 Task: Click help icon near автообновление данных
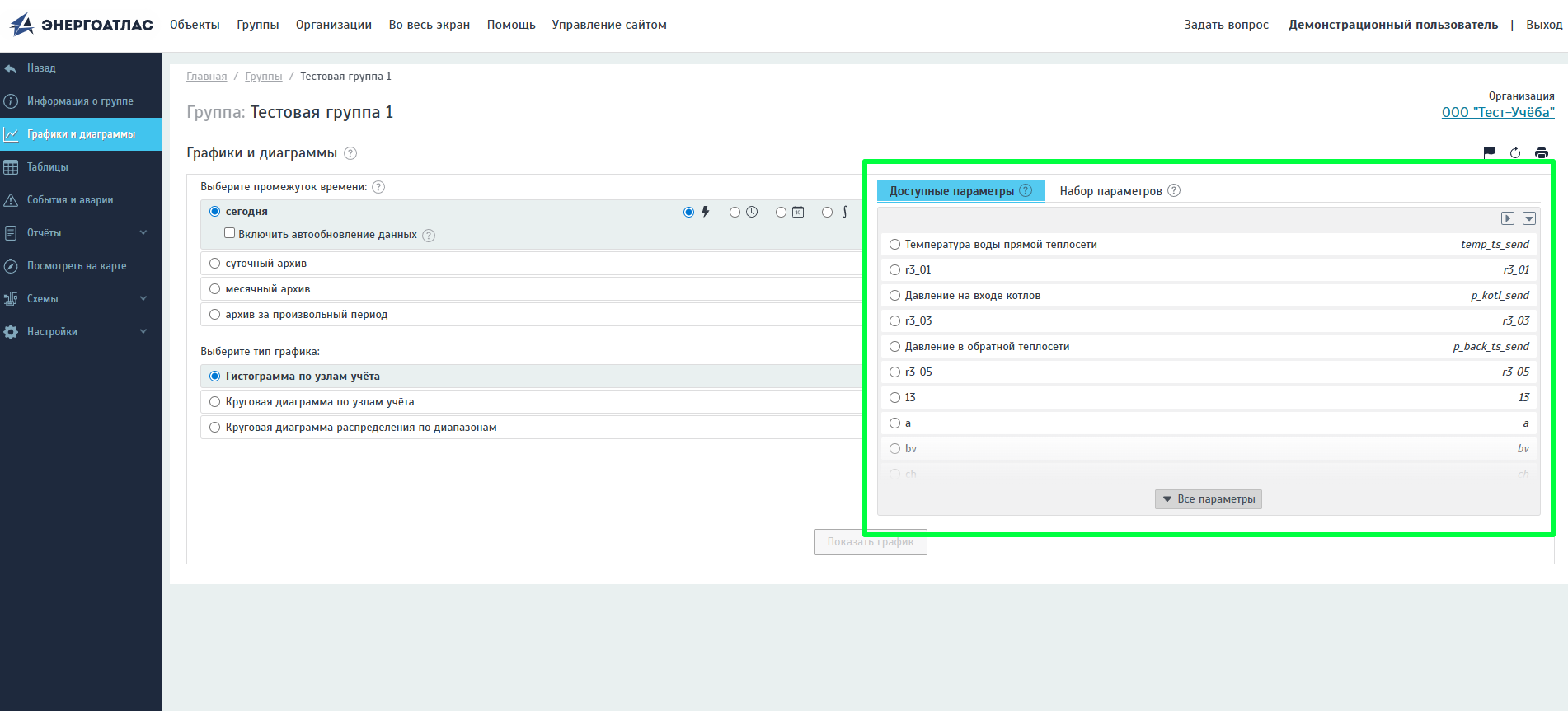point(429,236)
